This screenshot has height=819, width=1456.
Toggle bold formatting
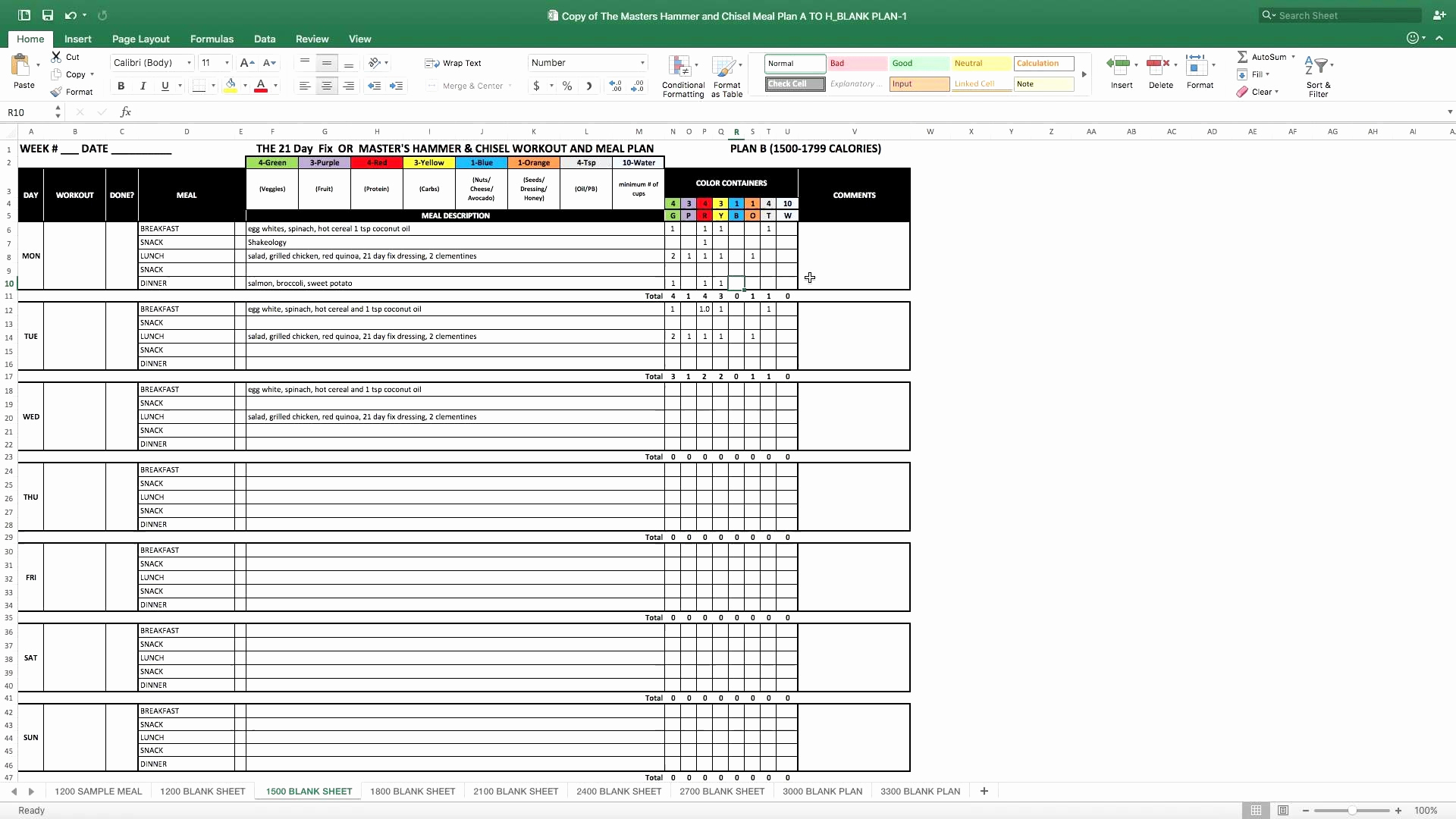pos(121,86)
